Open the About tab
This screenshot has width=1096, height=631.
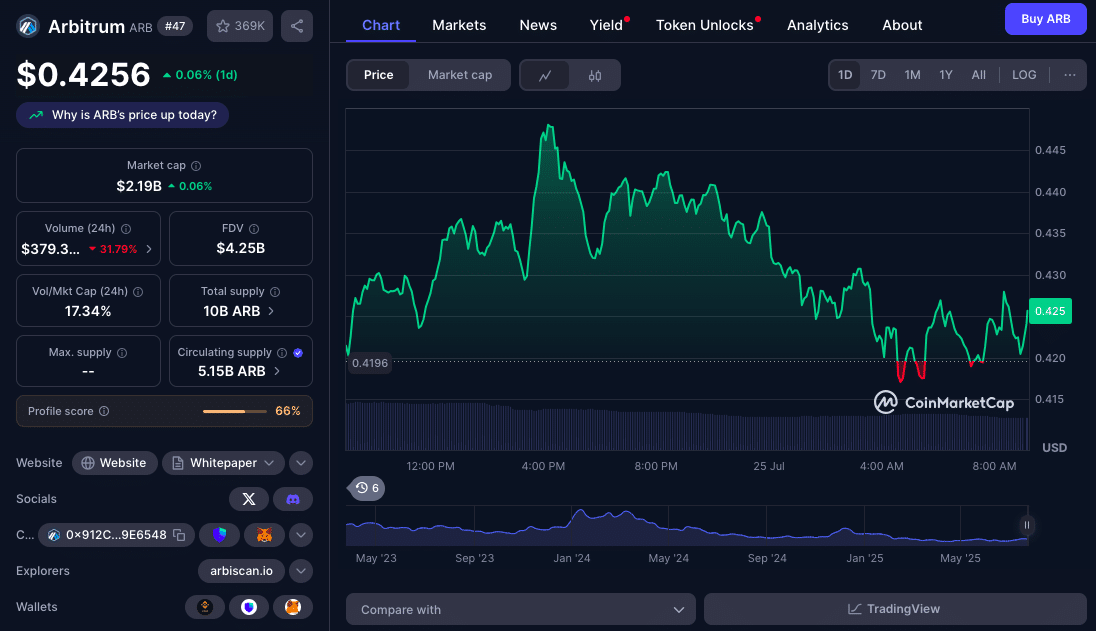(x=902, y=25)
